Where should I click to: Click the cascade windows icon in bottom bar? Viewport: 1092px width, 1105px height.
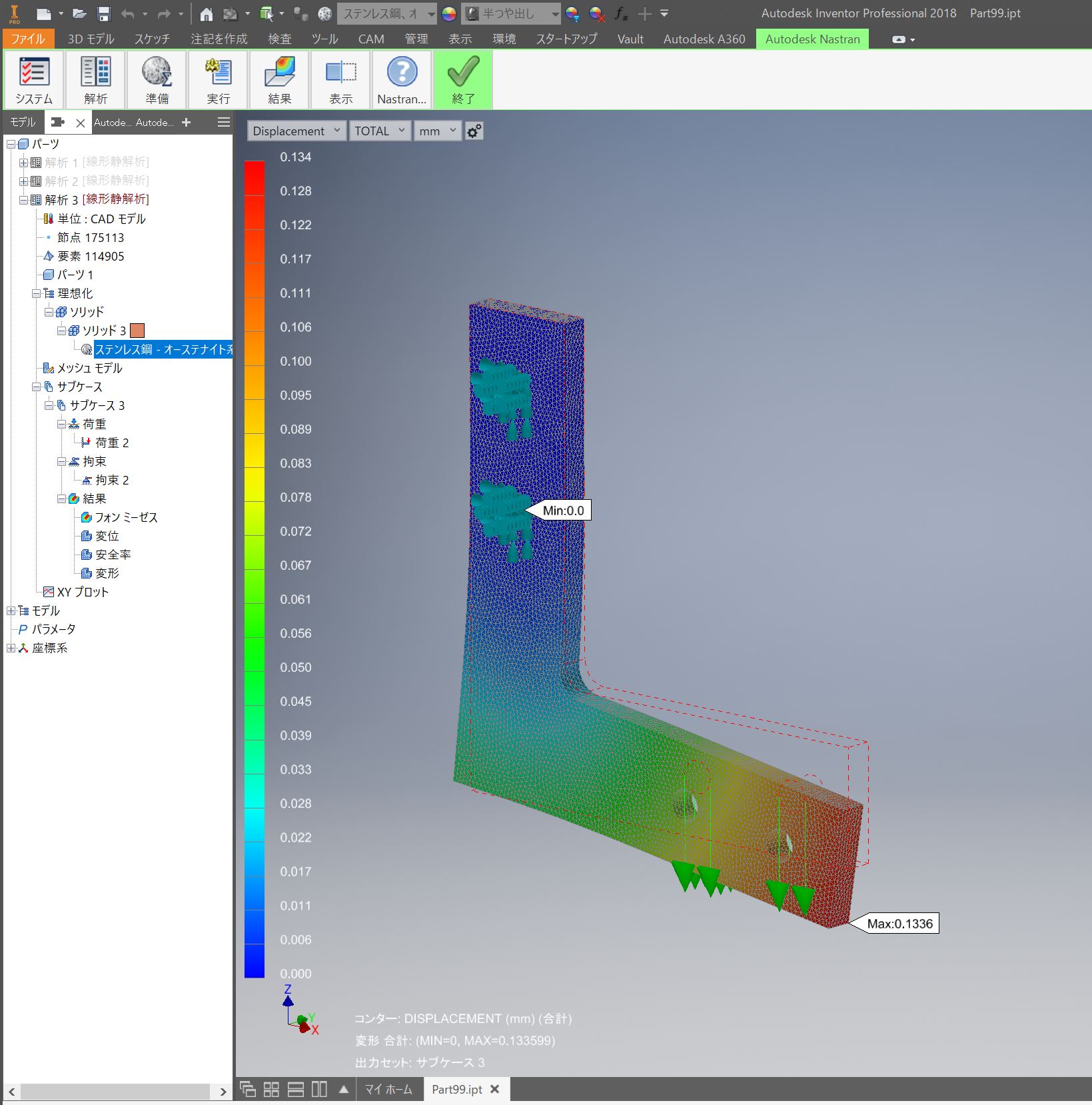click(x=248, y=1089)
